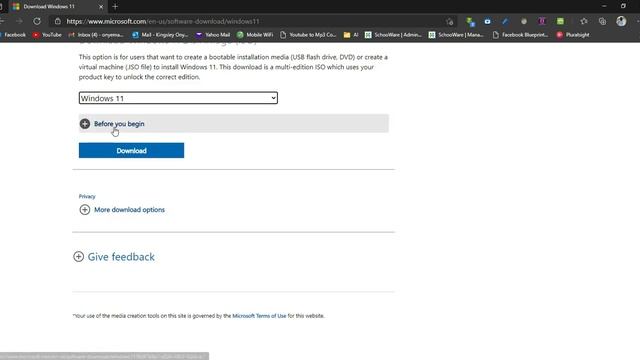Go forward with the forward arrow

(x=19, y=21)
